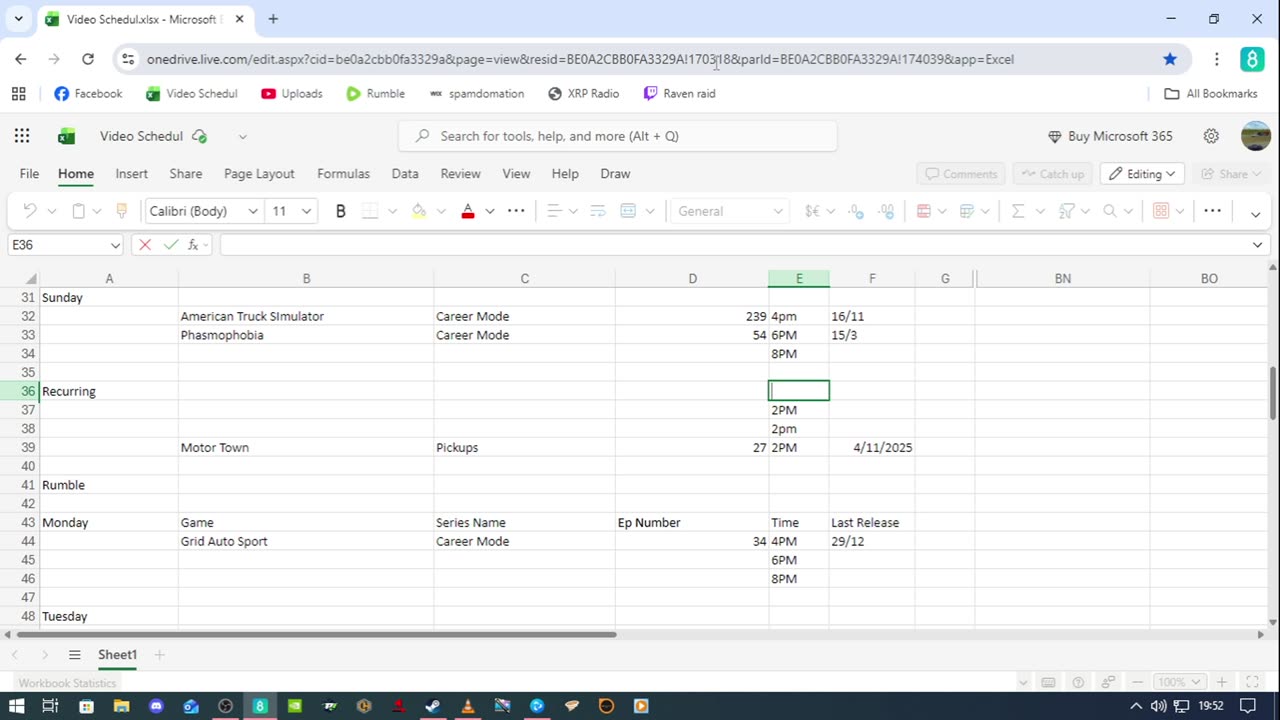Click the Undo icon in the ribbon
This screenshot has height=720, width=1280.
tap(30, 211)
